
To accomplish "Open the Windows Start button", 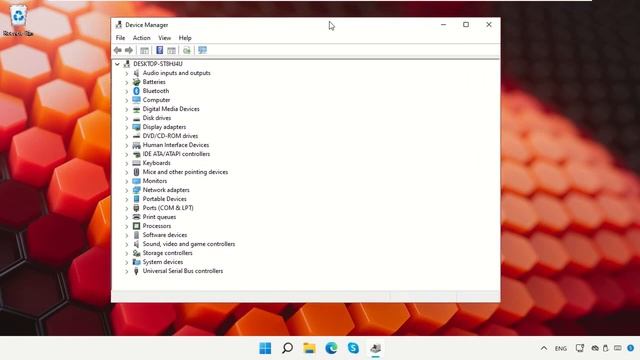I will pyautogui.click(x=265, y=348).
